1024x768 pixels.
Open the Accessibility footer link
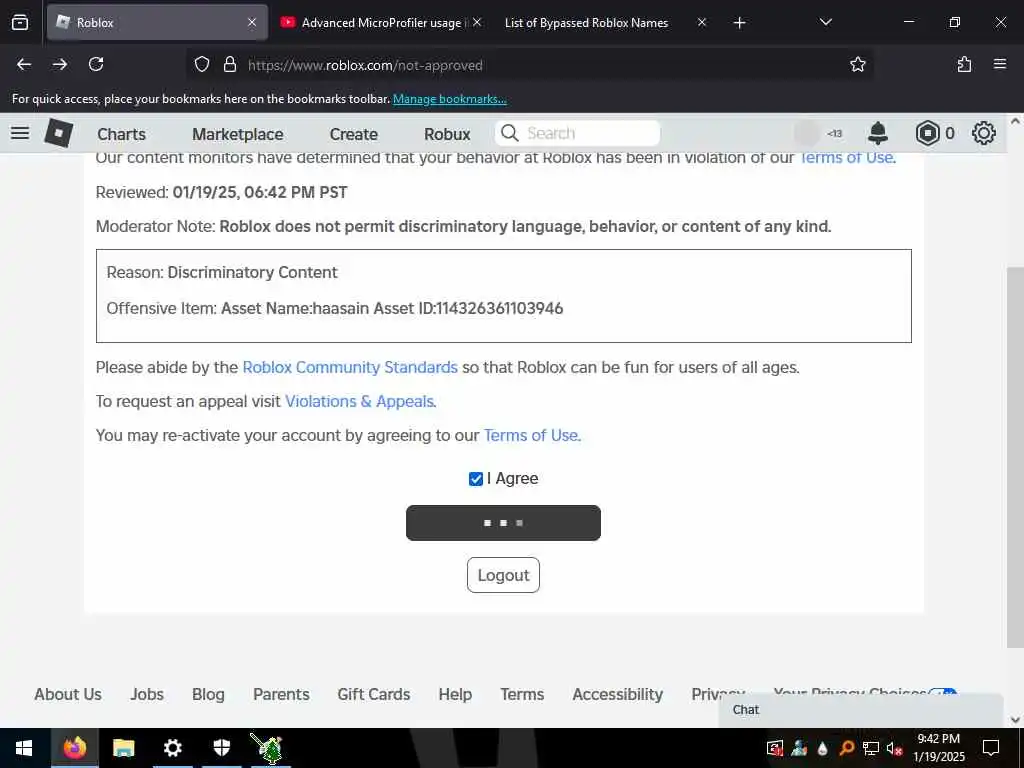click(618, 694)
